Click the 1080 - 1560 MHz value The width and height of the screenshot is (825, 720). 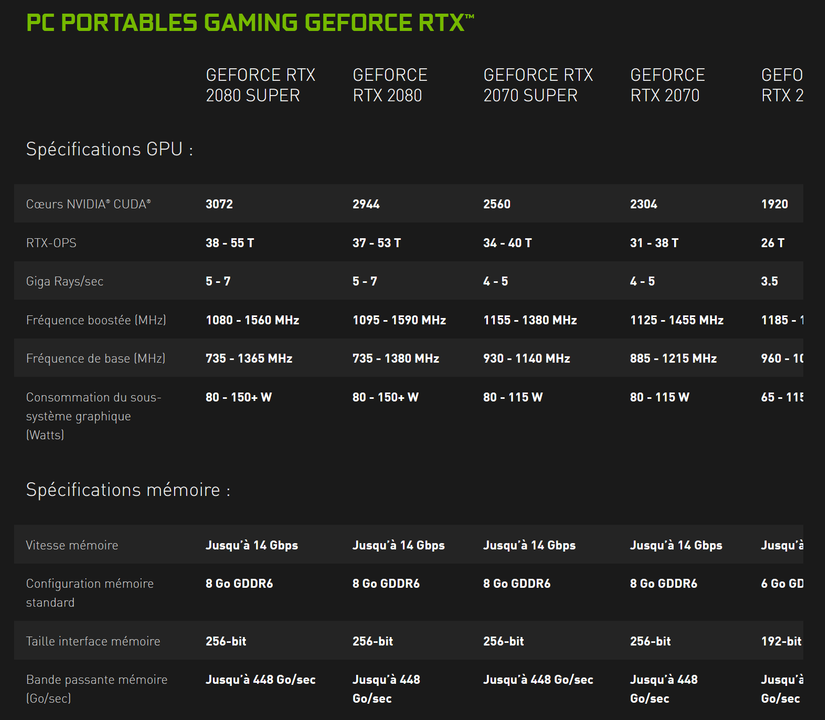click(252, 320)
